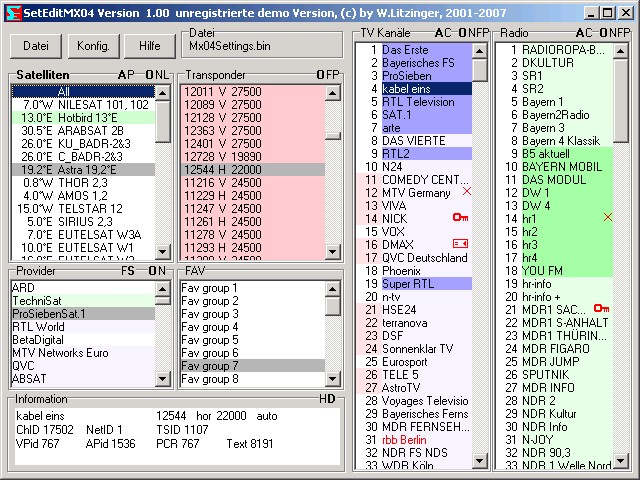Click TV Kanäle list scroll-down arrow
The height and width of the screenshot is (480, 640).
pyautogui.click(x=480, y=461)
